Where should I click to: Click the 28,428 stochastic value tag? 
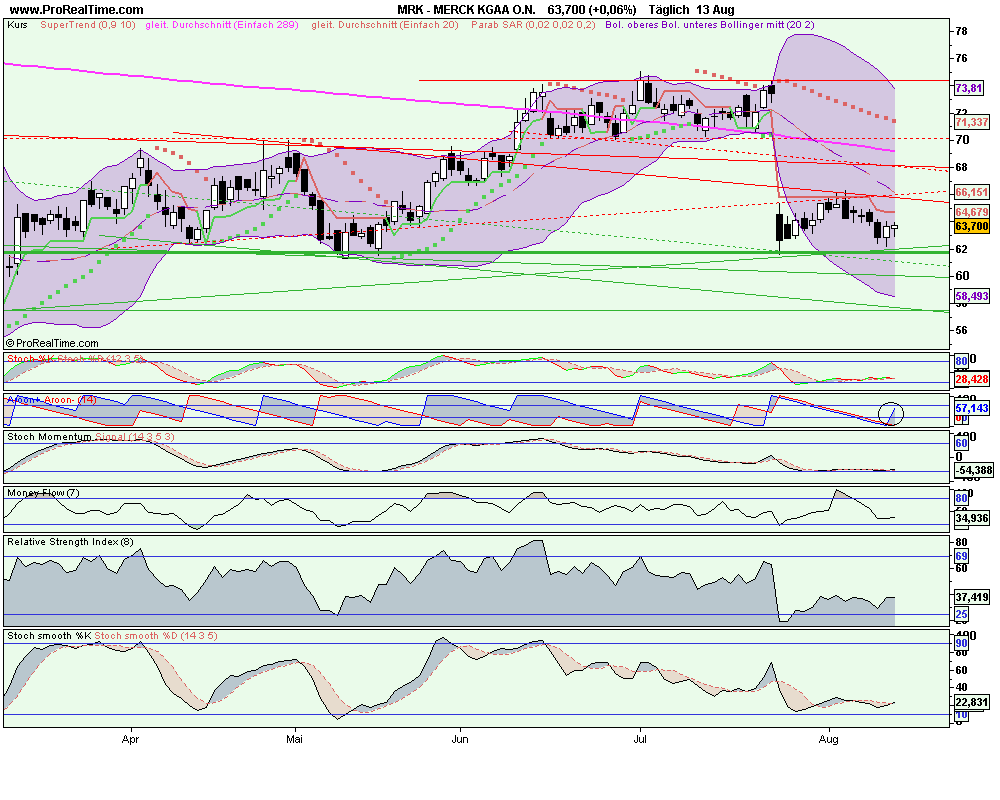[x=972, y=379]
